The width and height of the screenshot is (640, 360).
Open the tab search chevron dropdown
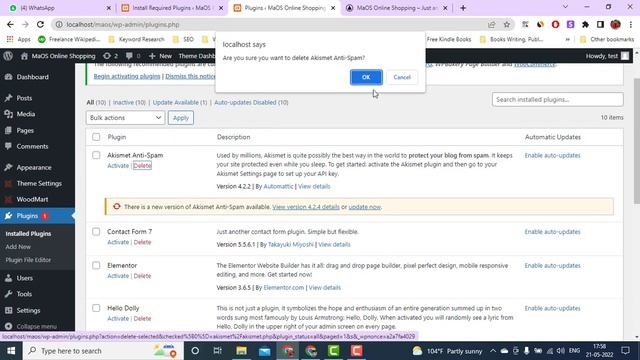[565, 7]
